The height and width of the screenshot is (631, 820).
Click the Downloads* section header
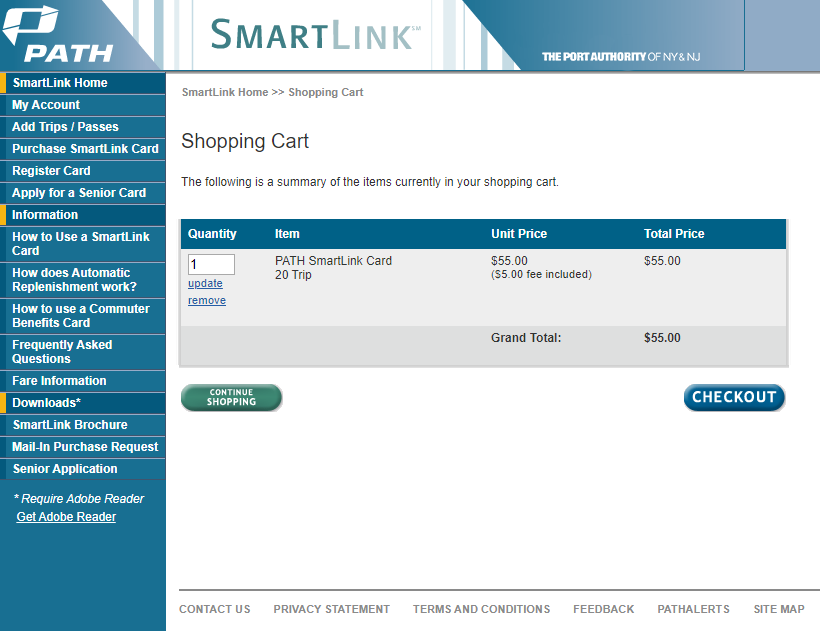[83, 403]
